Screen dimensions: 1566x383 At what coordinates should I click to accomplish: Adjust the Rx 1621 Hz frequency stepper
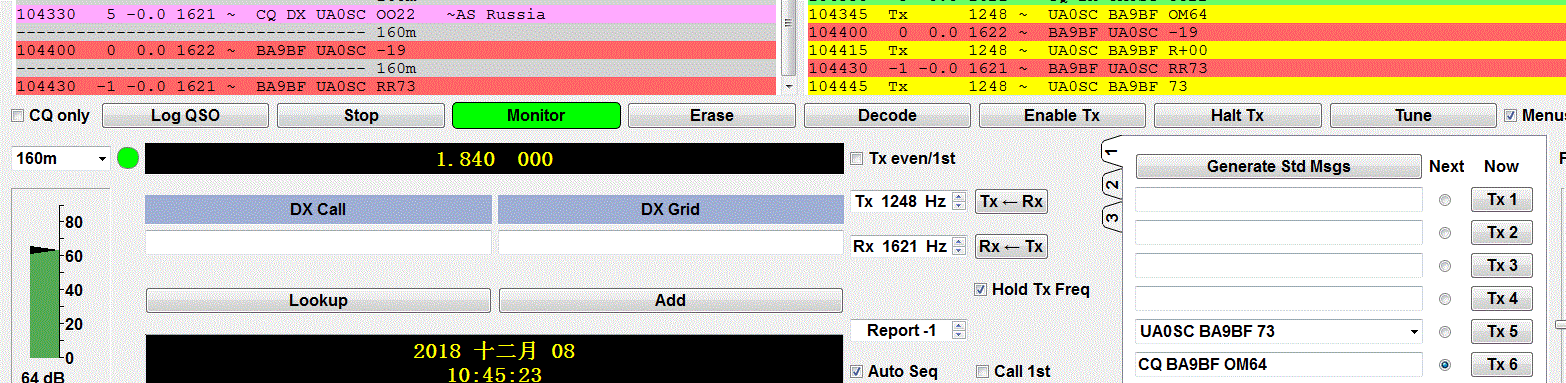[959, 246]
